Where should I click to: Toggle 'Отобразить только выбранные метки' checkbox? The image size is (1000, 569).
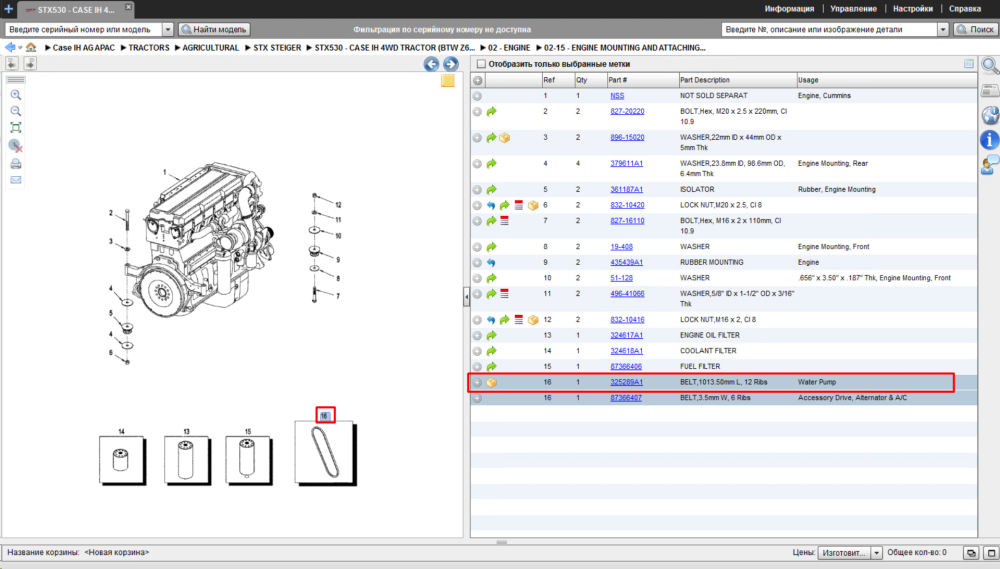[x=482, y=64]
